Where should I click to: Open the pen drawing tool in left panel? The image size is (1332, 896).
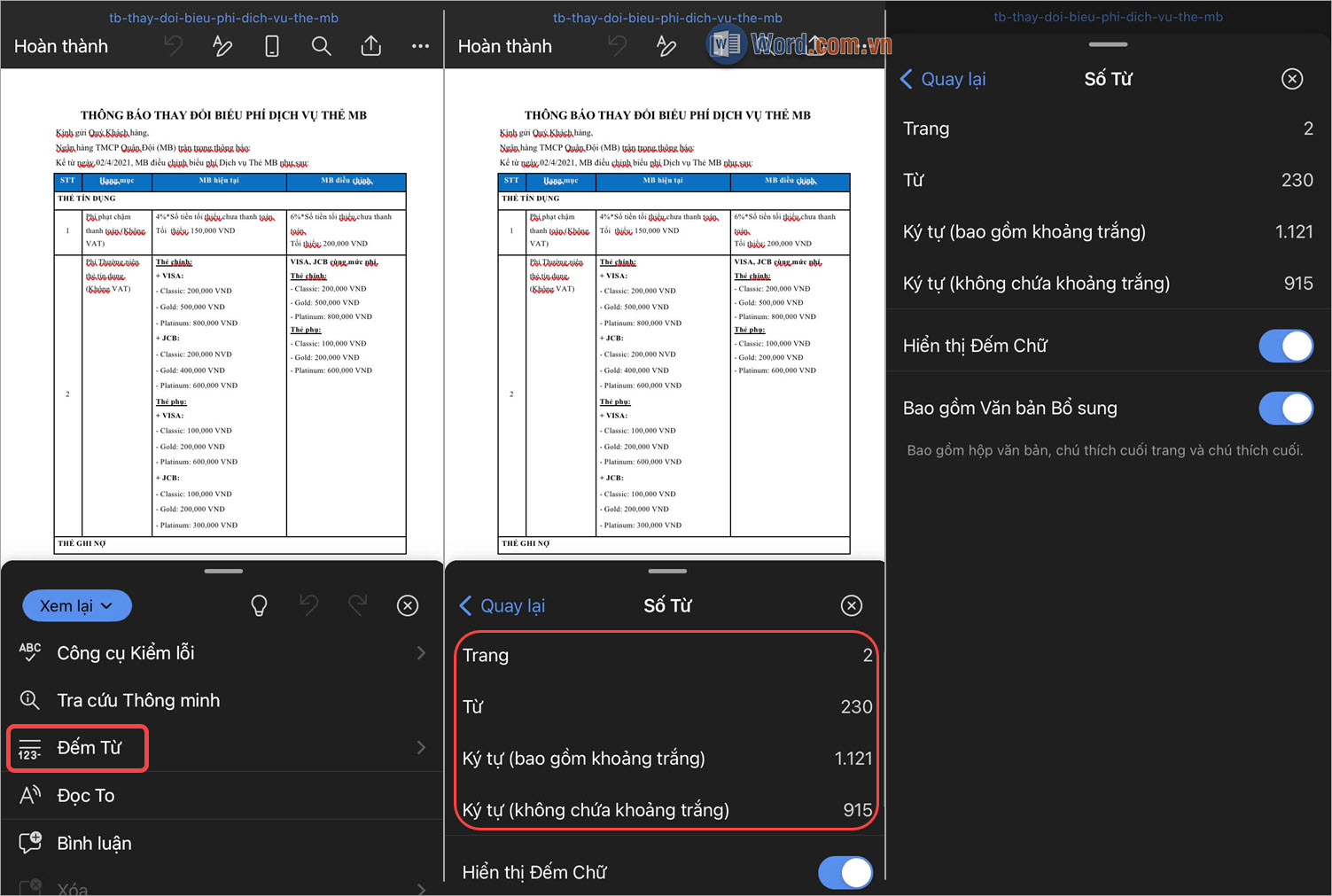tap(222, 46)
